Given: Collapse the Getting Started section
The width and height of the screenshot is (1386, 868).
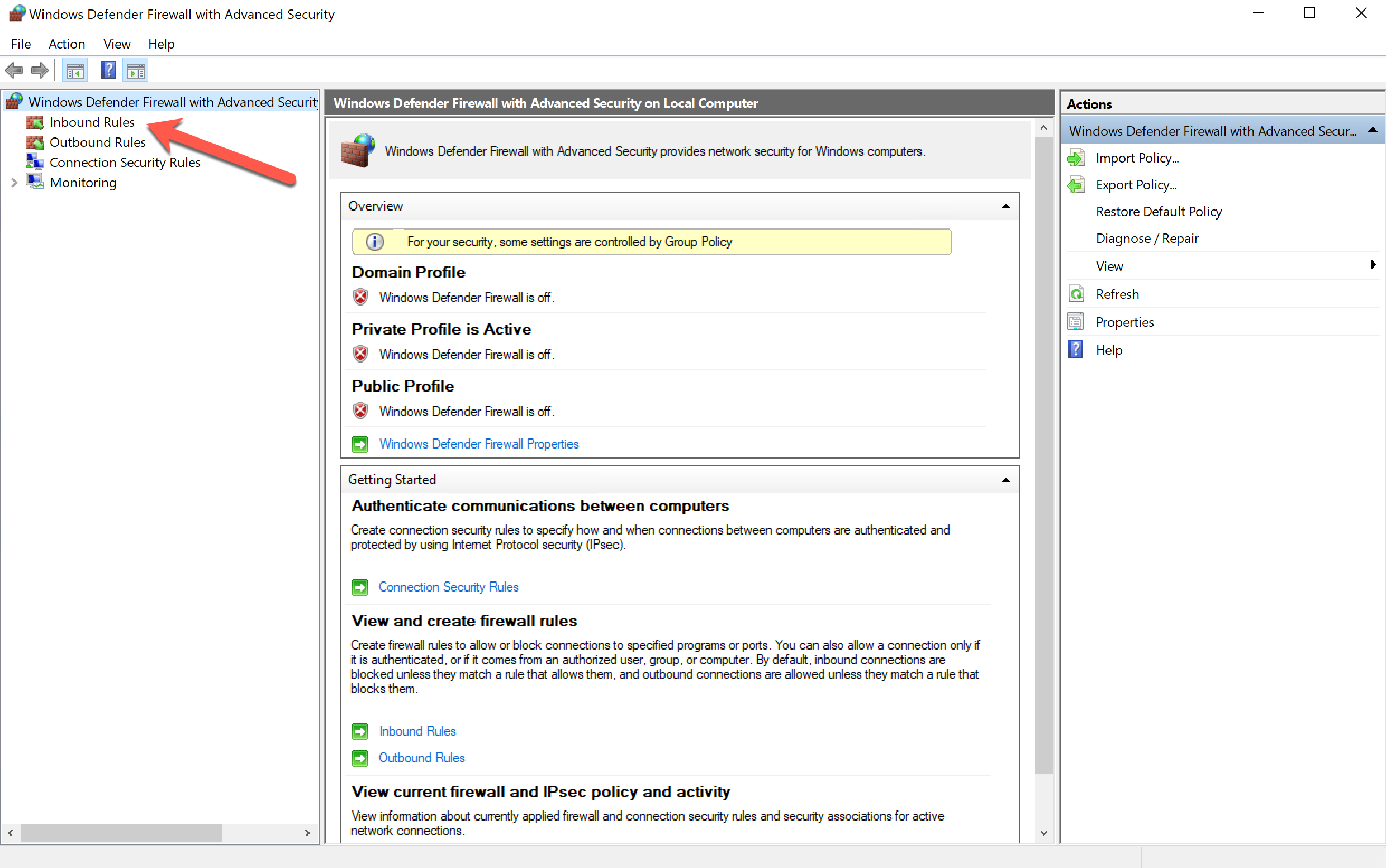Looking at the screenshot, I should click(x=1005, y=480).
